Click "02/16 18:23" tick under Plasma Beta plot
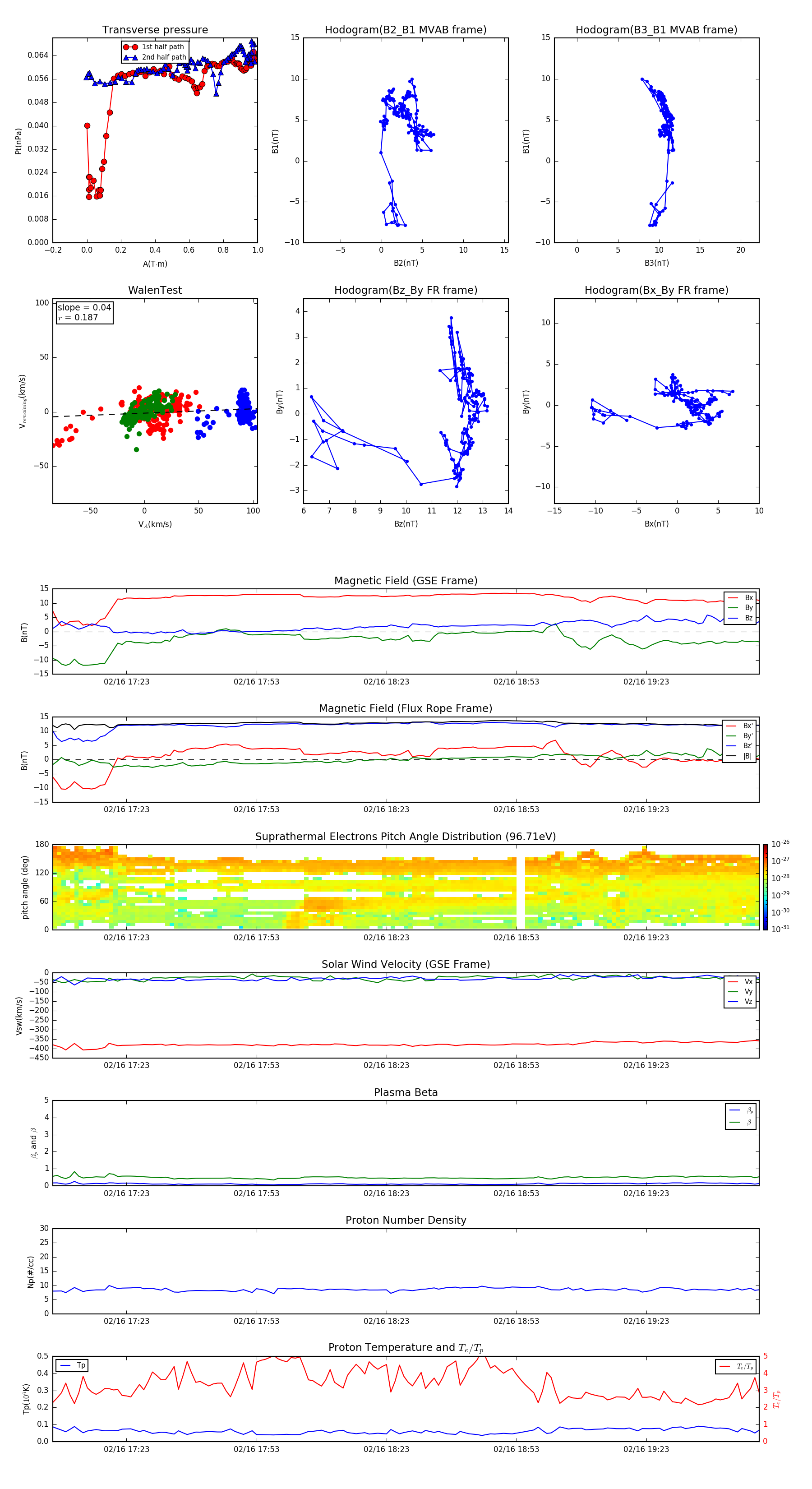The height and width of the screenshot is (1489, 812). (x=386, y=1193)
